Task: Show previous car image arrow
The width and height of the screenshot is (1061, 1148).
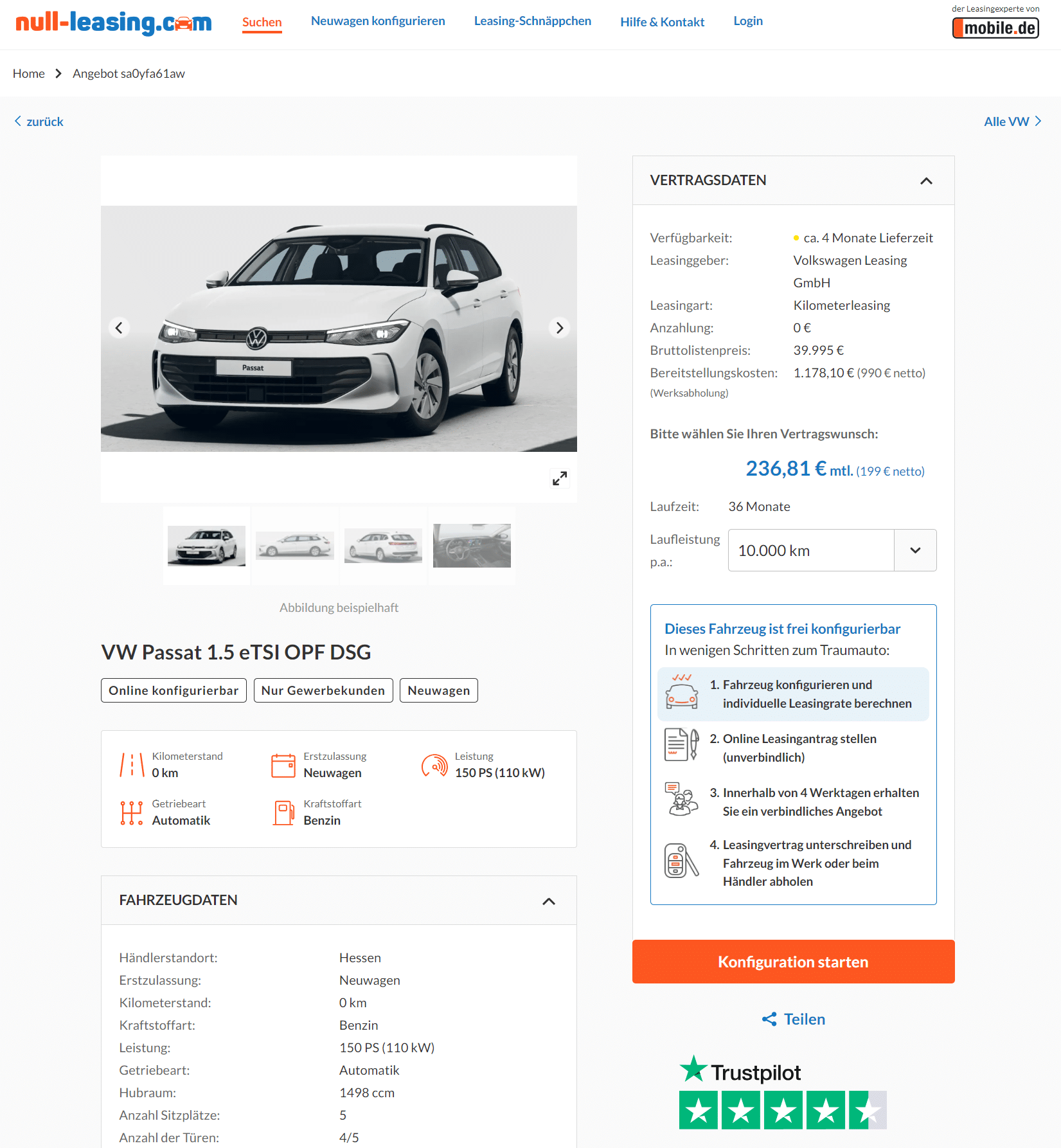Action: (x=119, y=328)
